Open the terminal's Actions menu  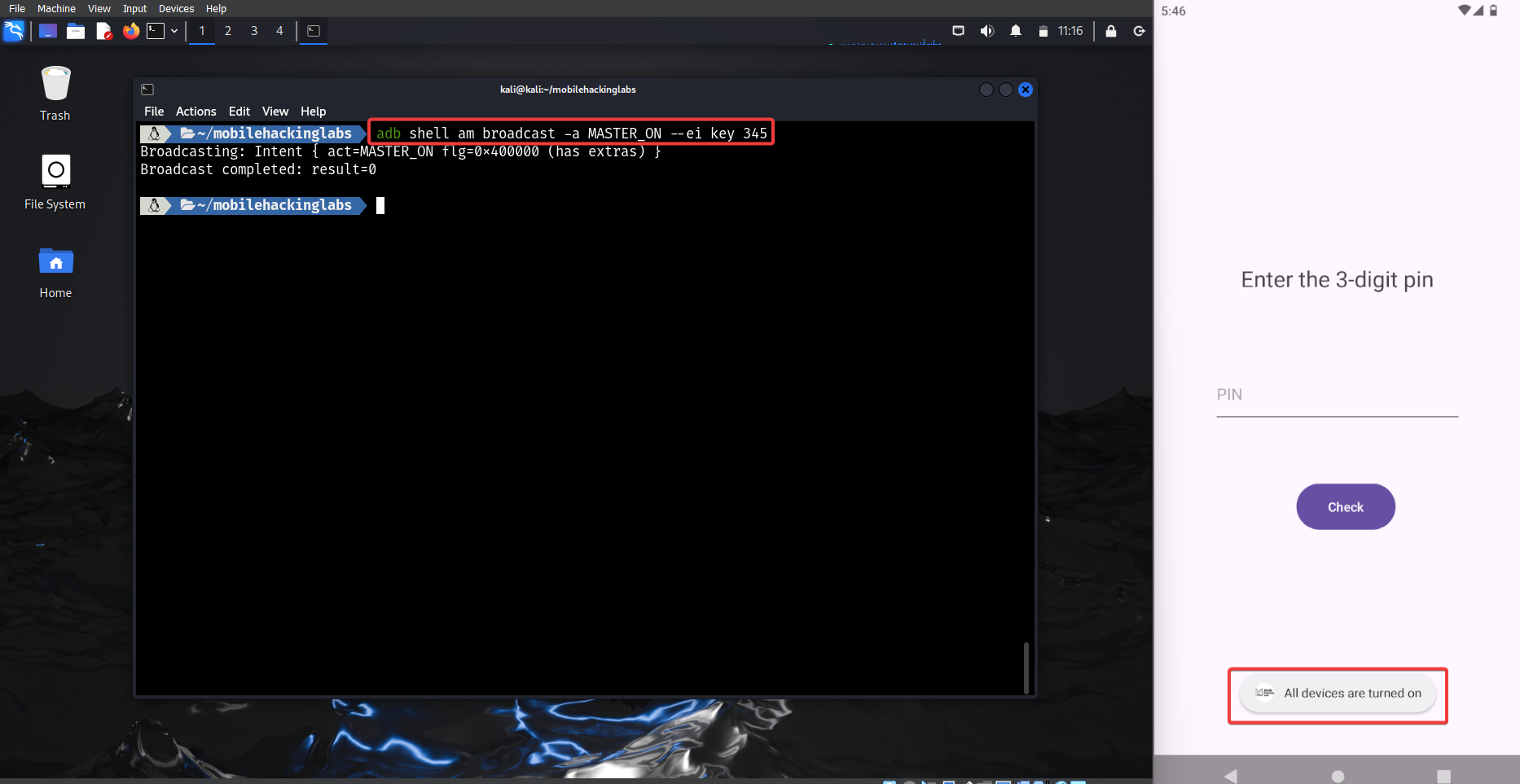click(x=195, y=112)
